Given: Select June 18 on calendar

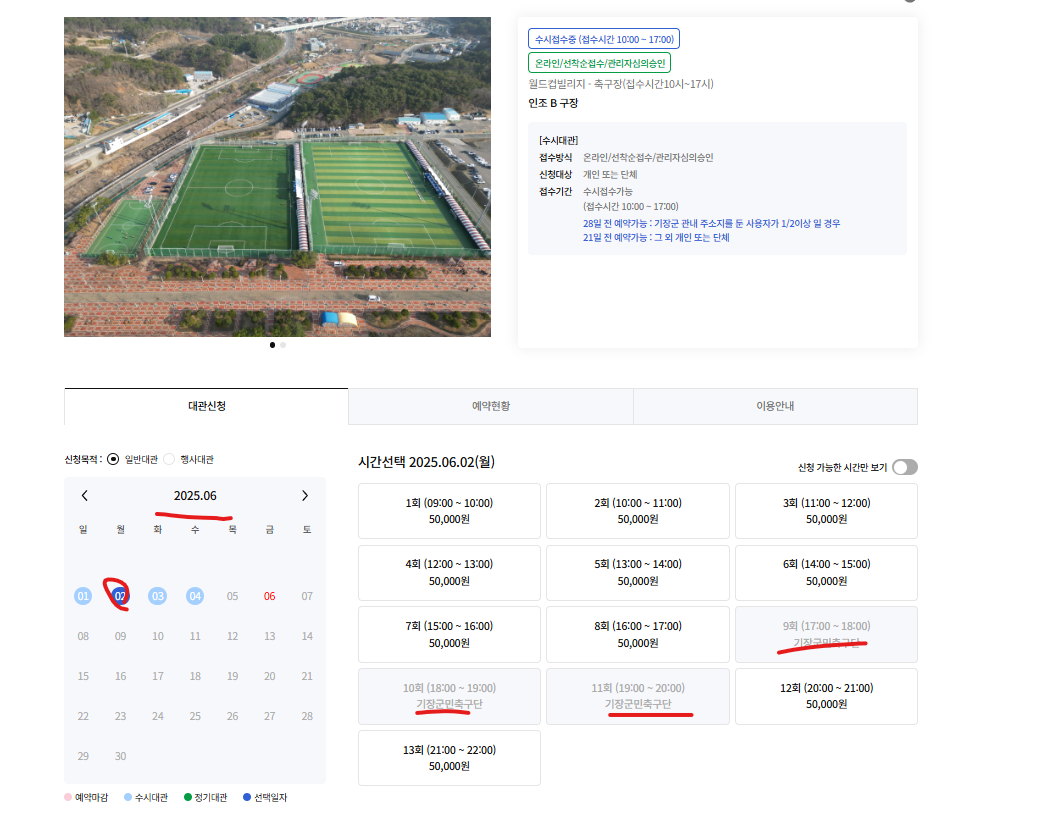Looking at the screenshot, I should [x=195, y=677].
